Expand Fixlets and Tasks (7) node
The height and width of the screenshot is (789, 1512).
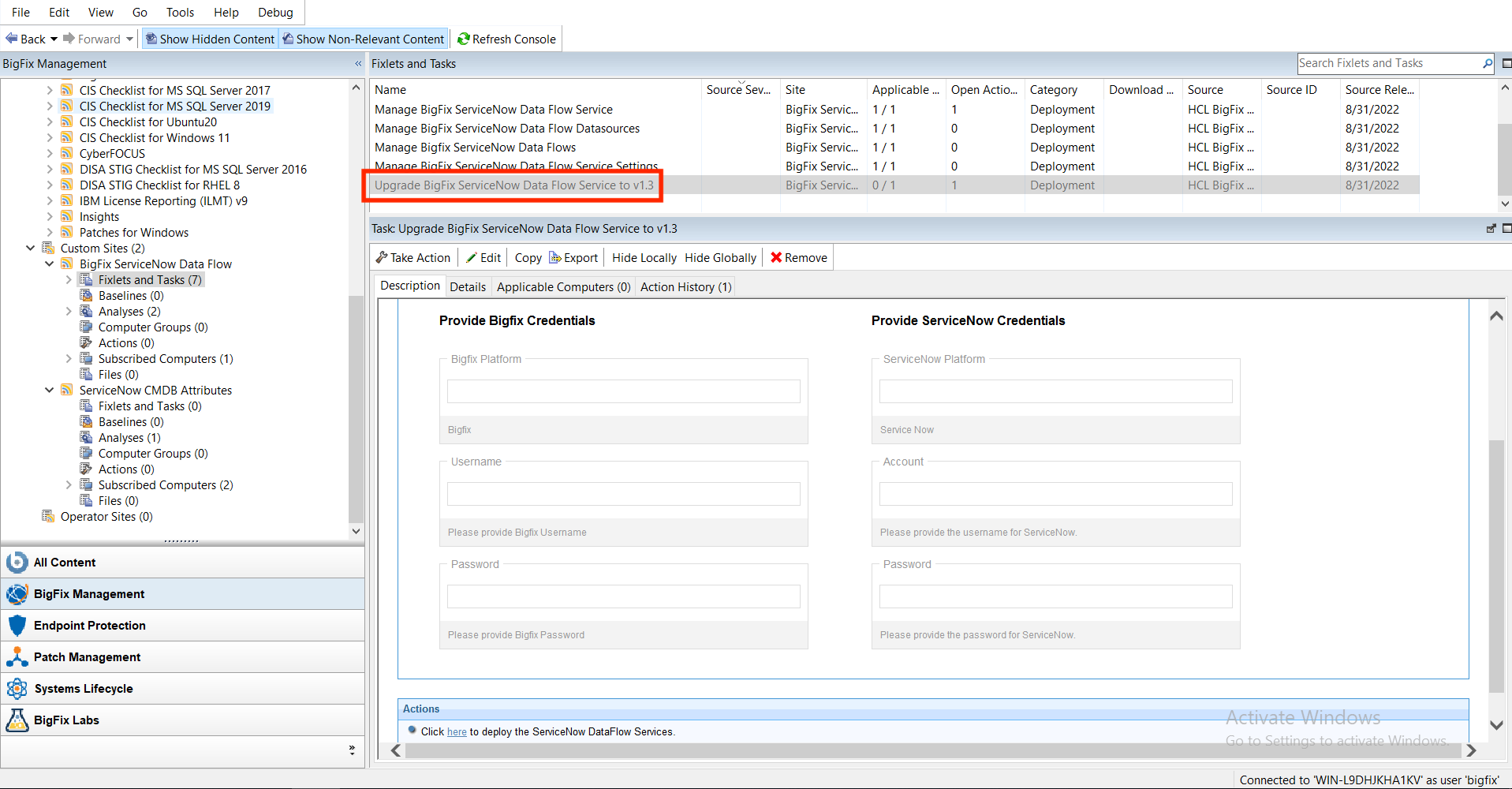pyautogui.click(x=69, y=280)
